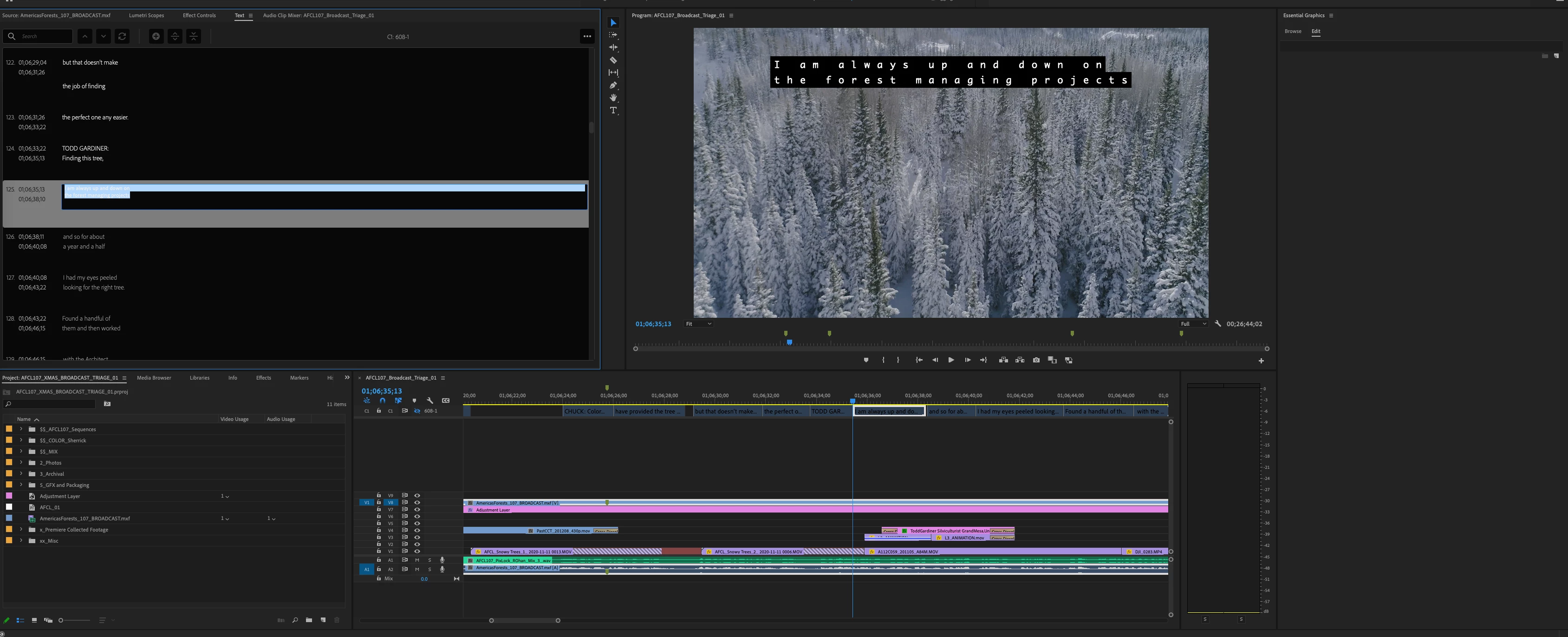Viewport: 1568px width, 637px height.
Task: Hide track V4 using its eye icon
Action: 417,531
